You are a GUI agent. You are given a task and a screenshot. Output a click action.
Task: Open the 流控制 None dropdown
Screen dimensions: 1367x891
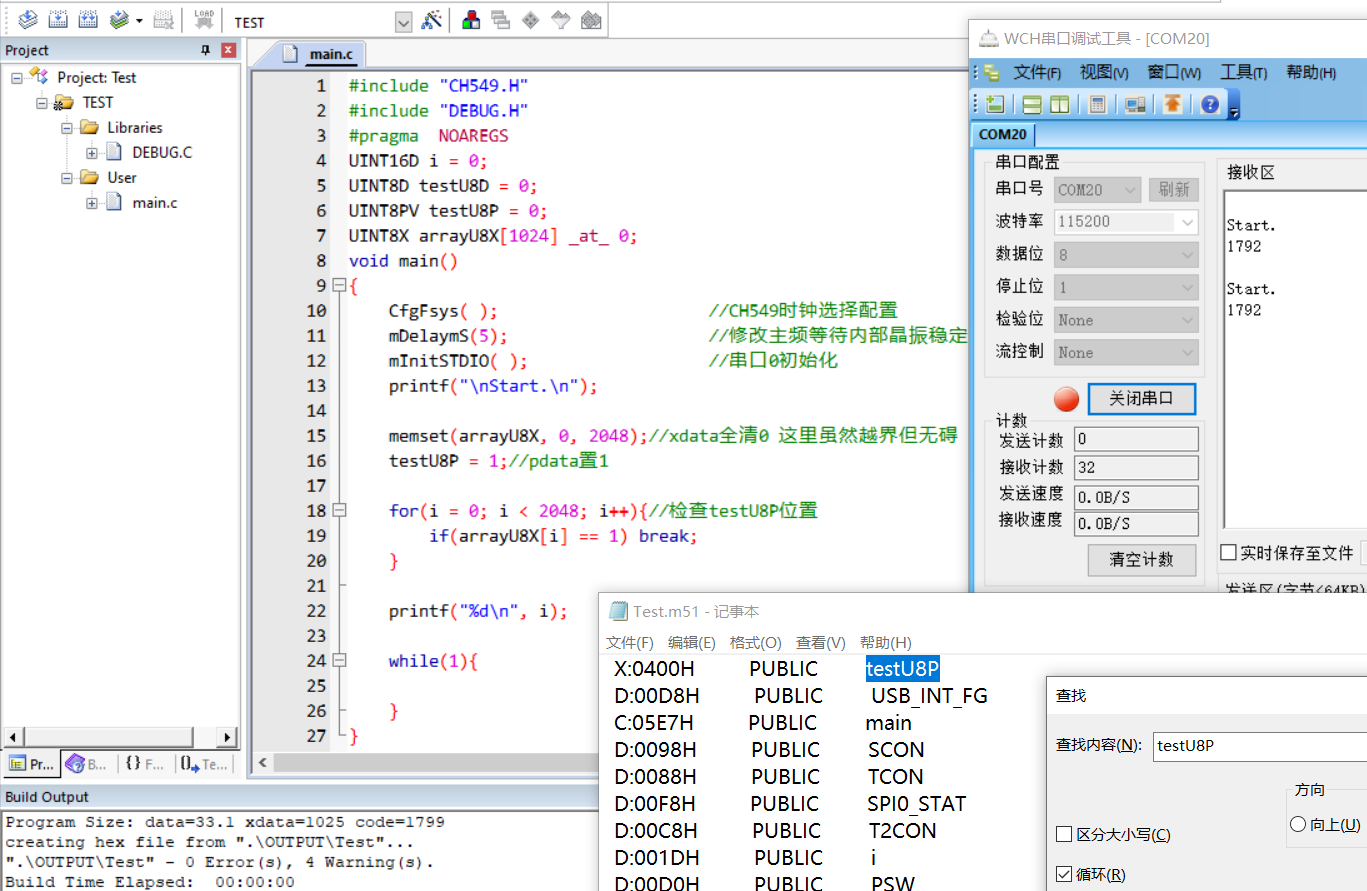click(x=1126, y=352)
